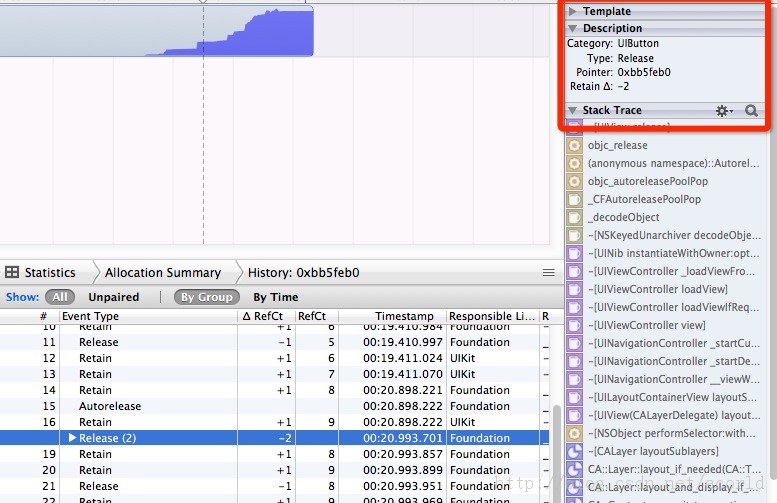The width and height of the screenshot is (777, 503).
Task: Click icon beside UINib instantiateWithOwner frame
Action: click(574, 253)
